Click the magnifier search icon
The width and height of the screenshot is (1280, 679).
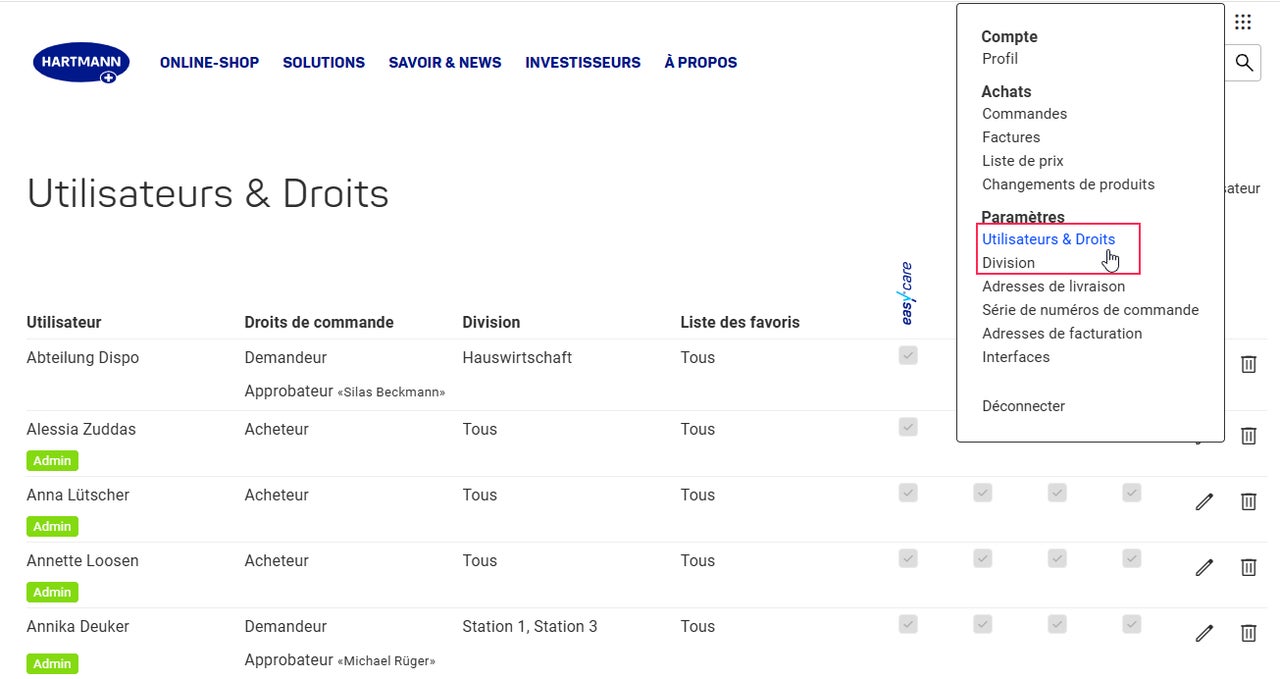(1244, 62)
